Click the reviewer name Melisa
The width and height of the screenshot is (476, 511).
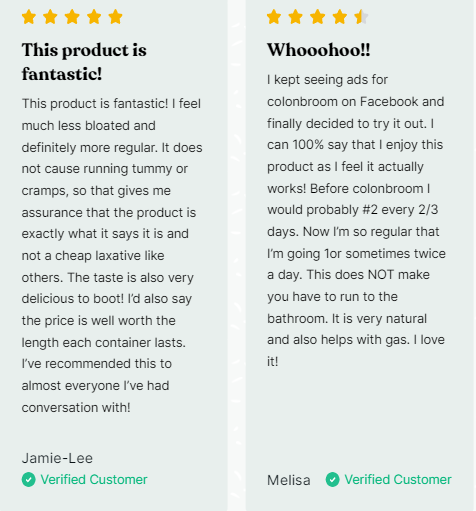click(289, 480)
